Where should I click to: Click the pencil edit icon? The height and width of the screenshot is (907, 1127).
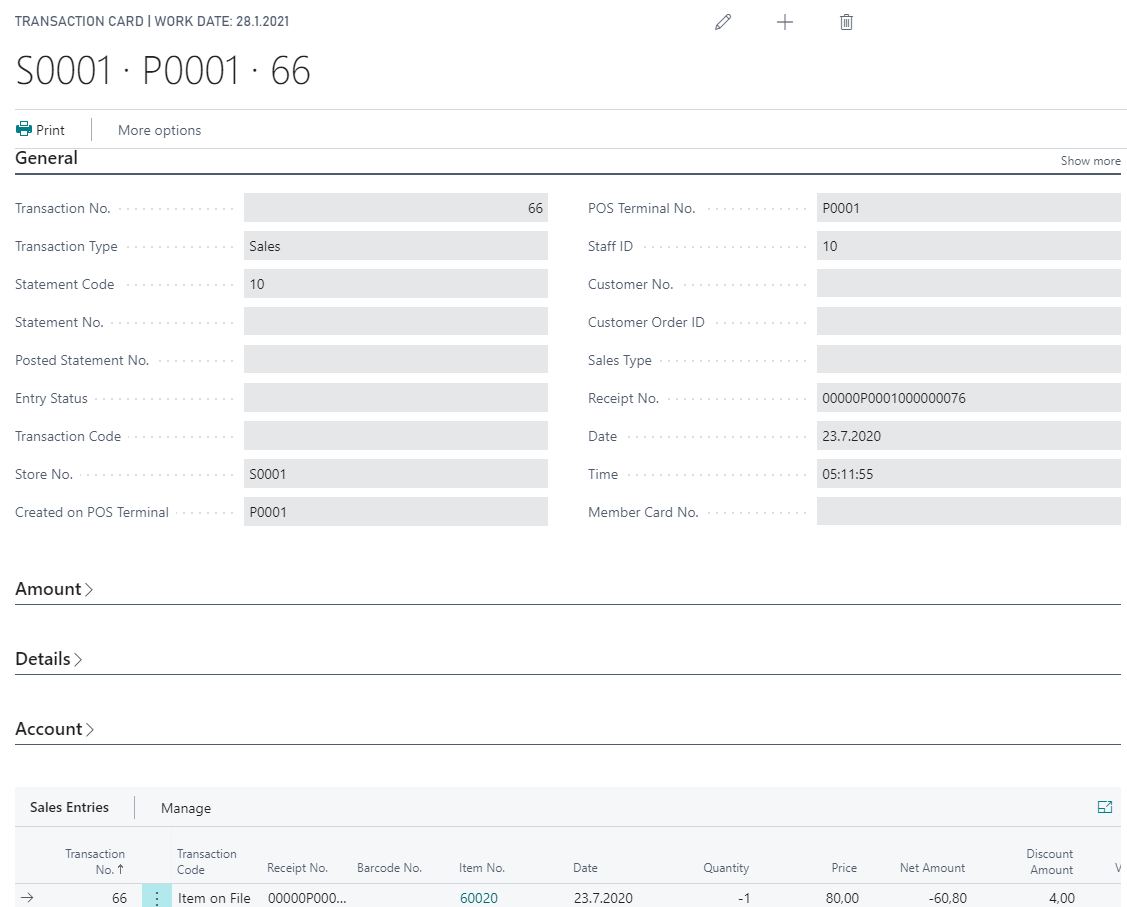pyautogui.click(x=723, y=22)
